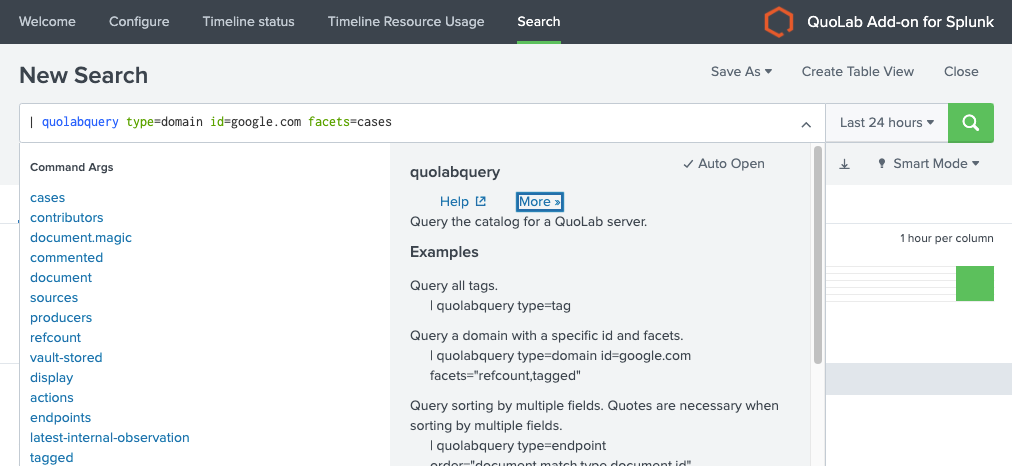Expand the Save As menu
The width and height of the screenshot is (1012, 466).
click(x=741, y=72)
